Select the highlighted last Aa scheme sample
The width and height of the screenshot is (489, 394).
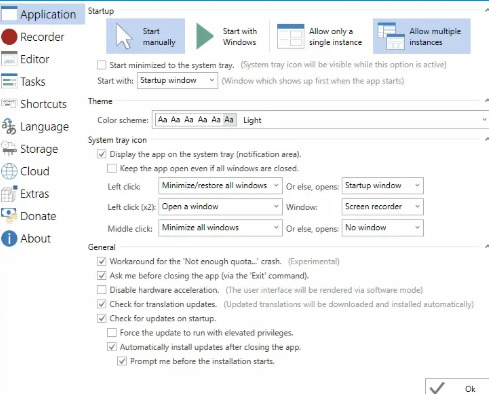coord(229,119)
